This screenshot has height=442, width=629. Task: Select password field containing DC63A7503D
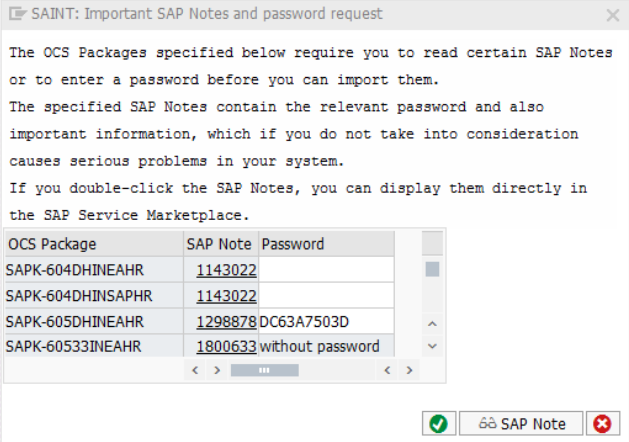pos(326,321)
